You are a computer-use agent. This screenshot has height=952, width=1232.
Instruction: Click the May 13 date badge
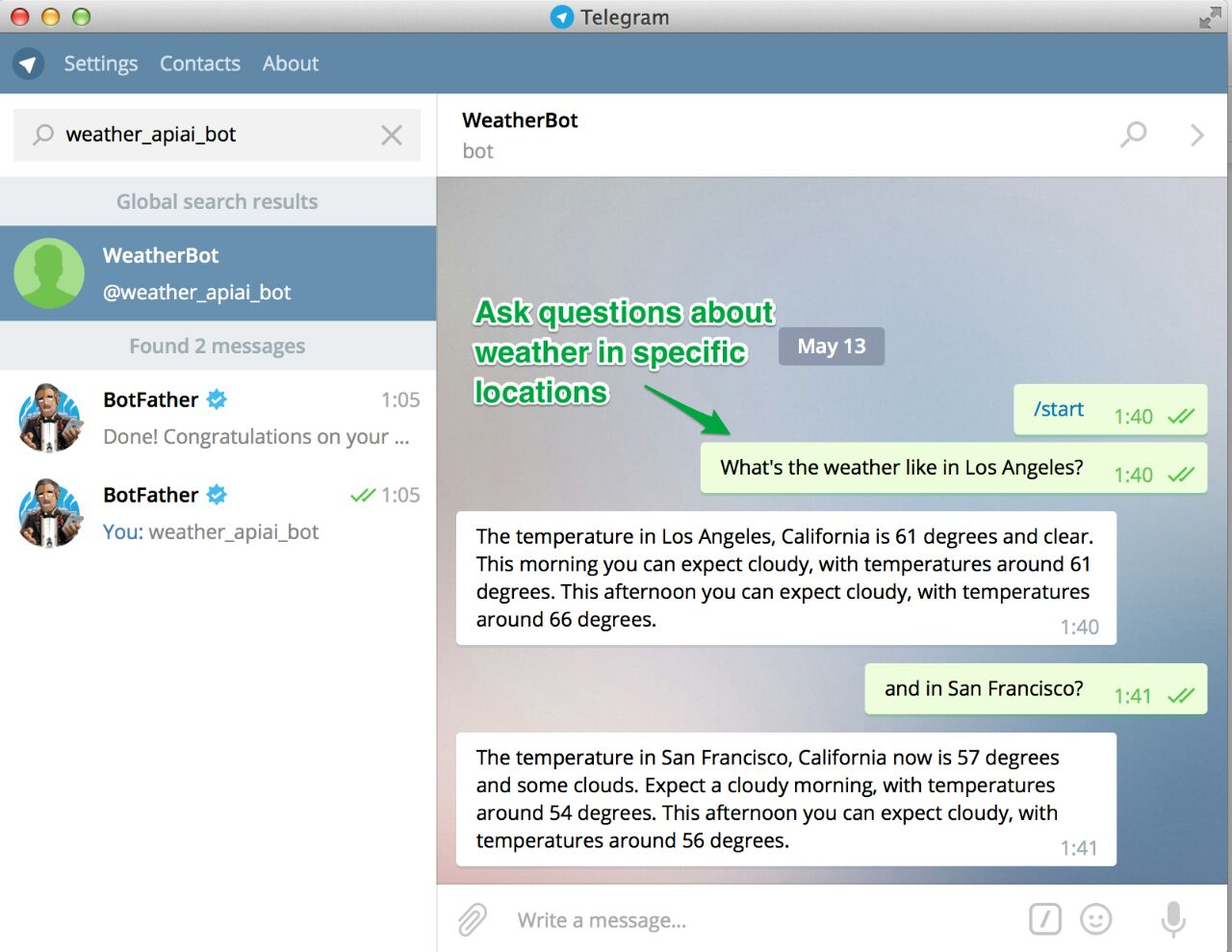coord(832,347)
